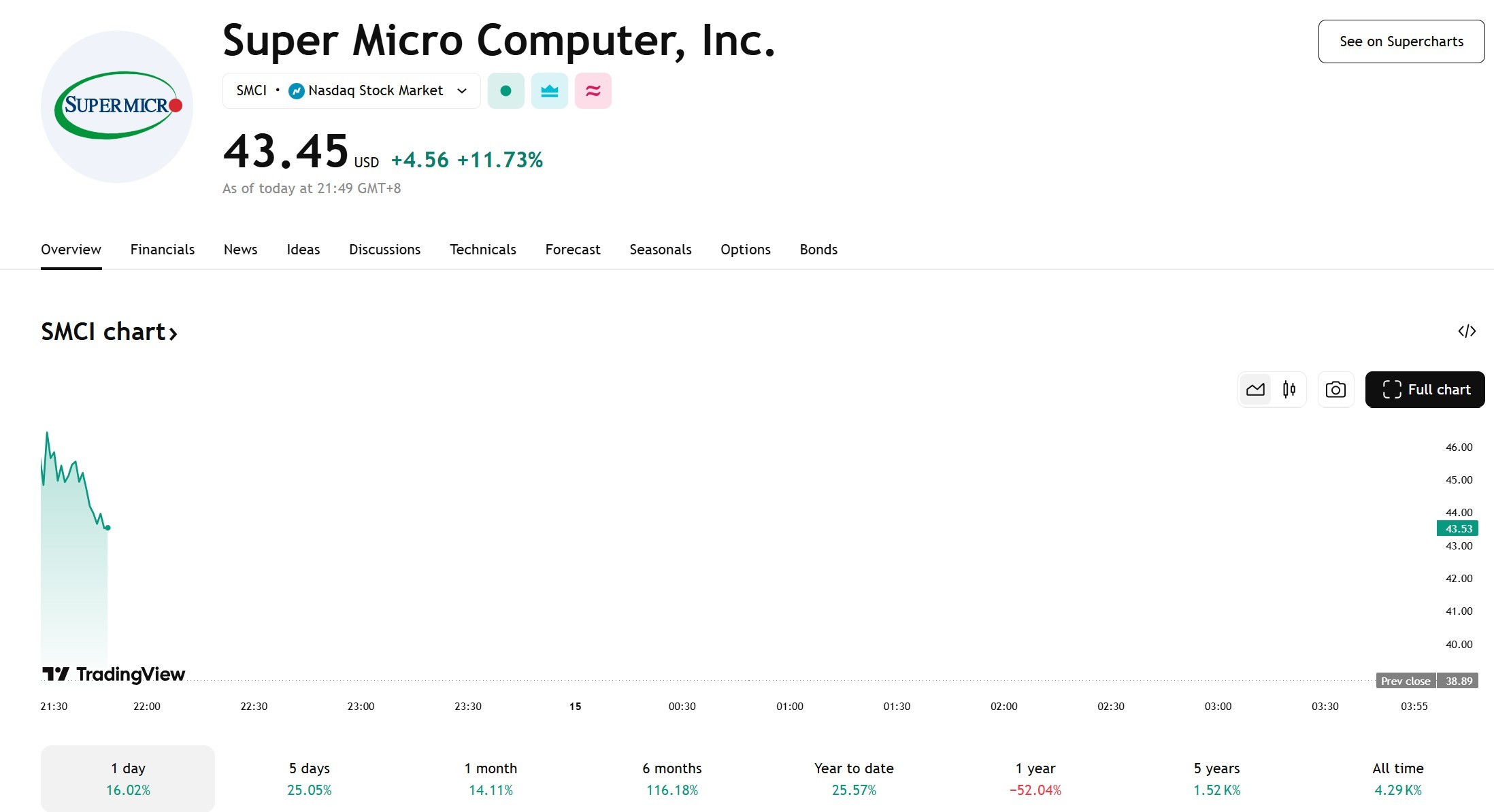
Task: Open the Technicals tab
Action: tap(483, 250)
